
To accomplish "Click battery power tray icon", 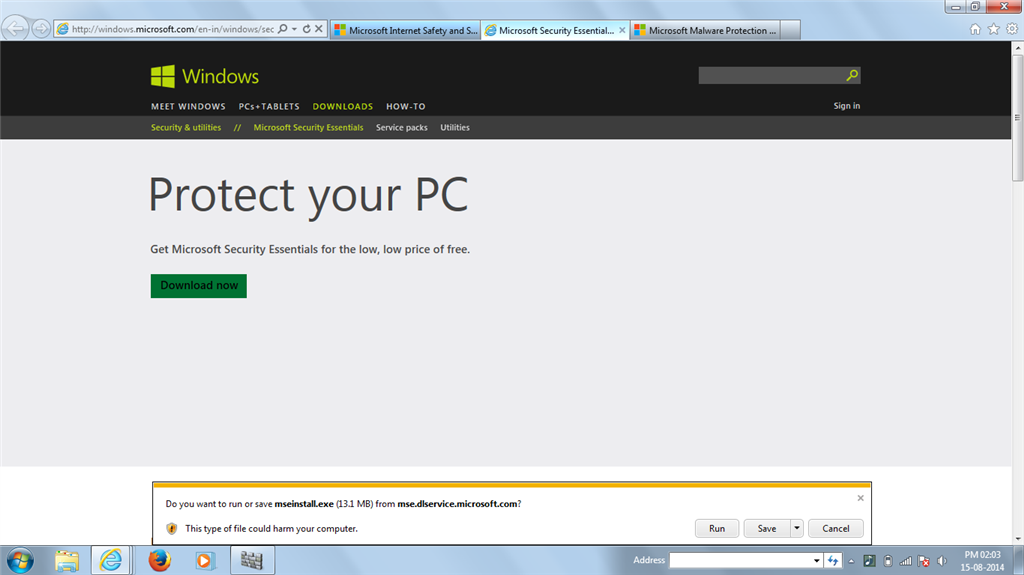I will (888, 561).
